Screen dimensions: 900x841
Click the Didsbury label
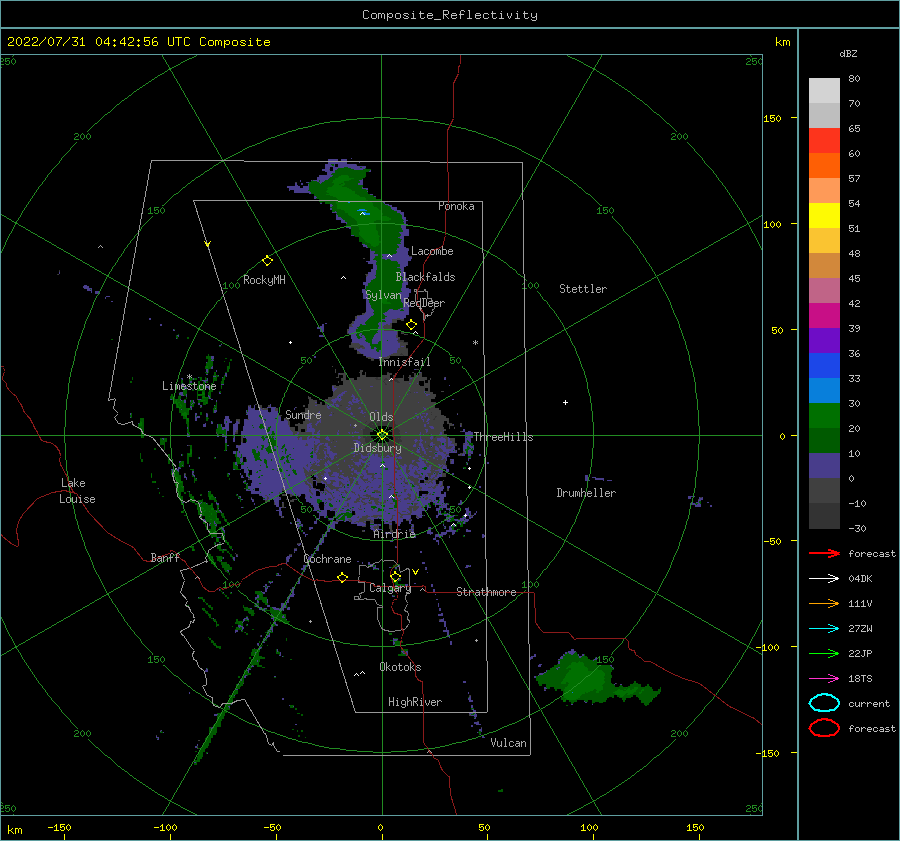pyautogui.click(x=377, y=448)
